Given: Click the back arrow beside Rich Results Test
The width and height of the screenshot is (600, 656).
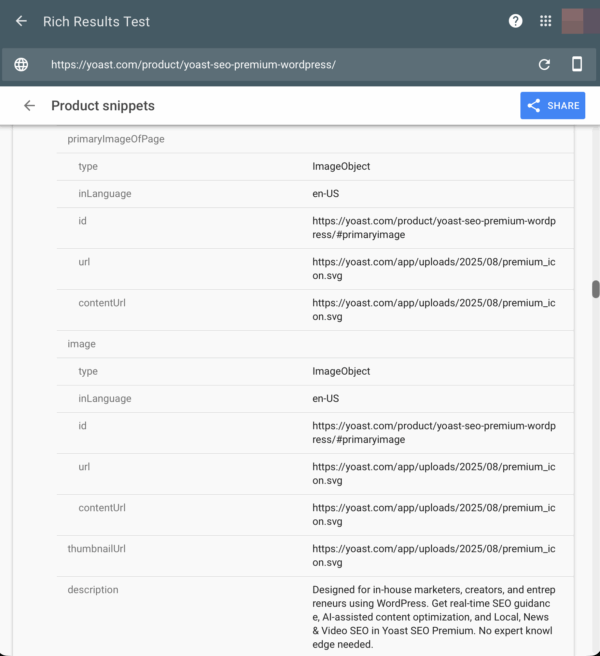Looking at the screenshot, I should pyautogui.click(x=21, y=21).
